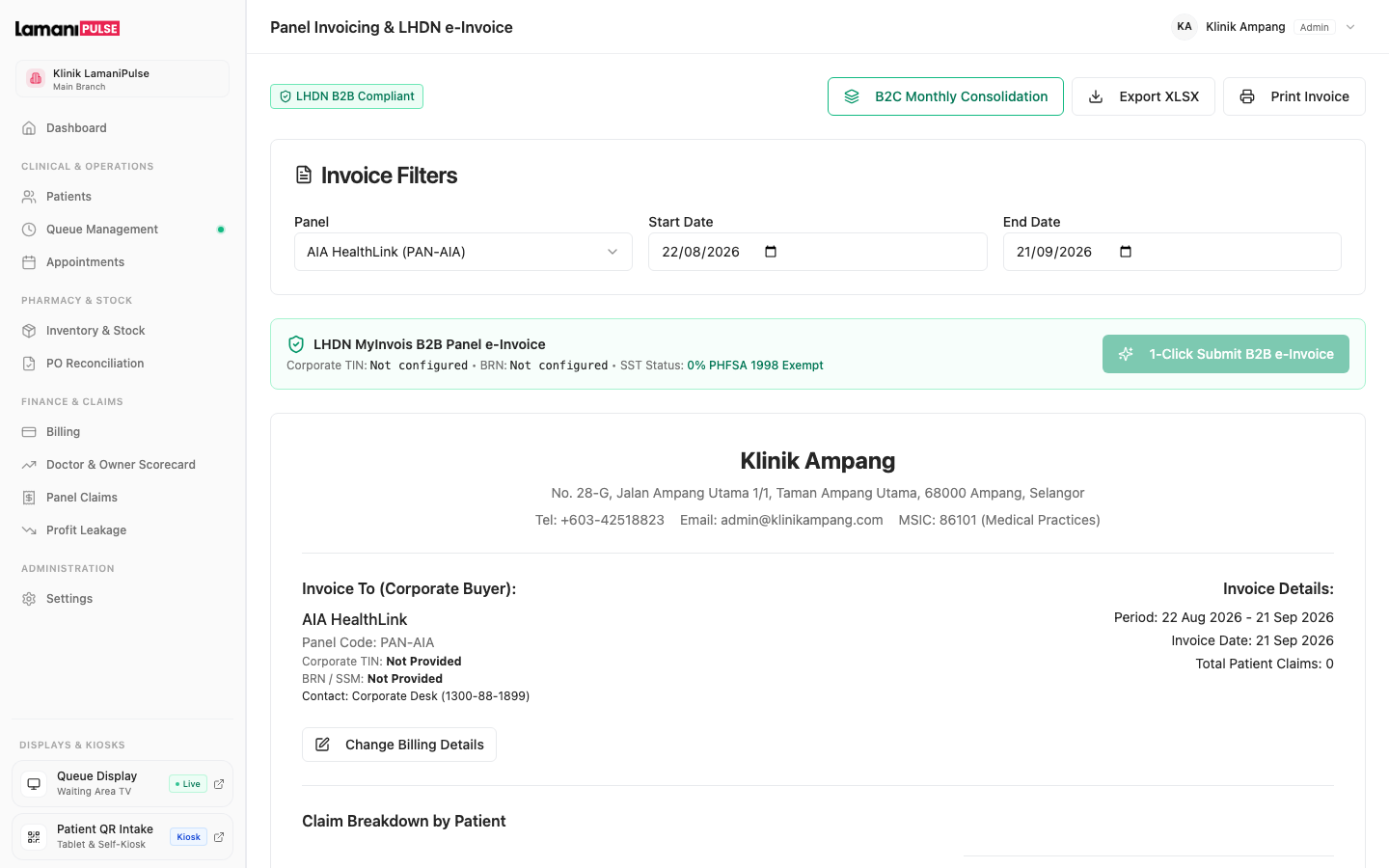The height and width of the screenshot is (868, 1389).
Task: Click the green queue status dot
Action: pos(221,230)
